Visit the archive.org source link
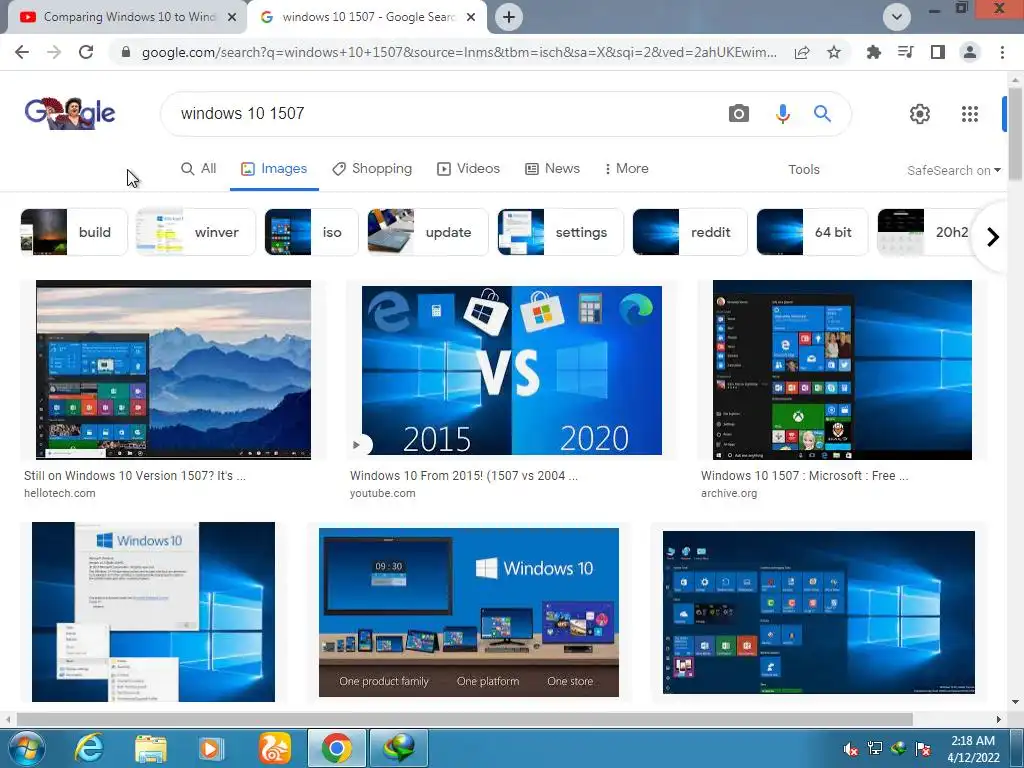This screenshot has height=768, width=1024. [x=729, y=493]
